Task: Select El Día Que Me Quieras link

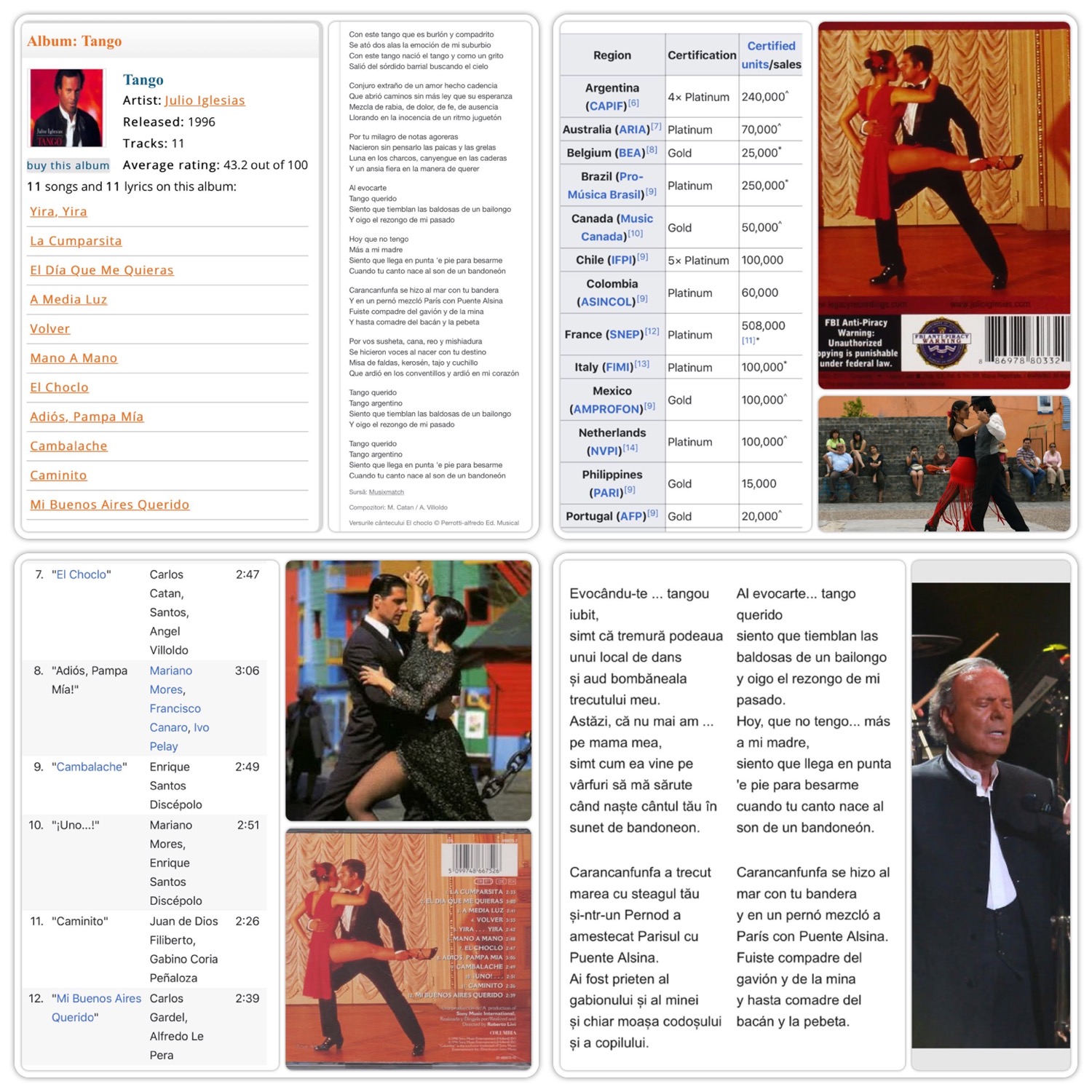Action: pos(102,270)
